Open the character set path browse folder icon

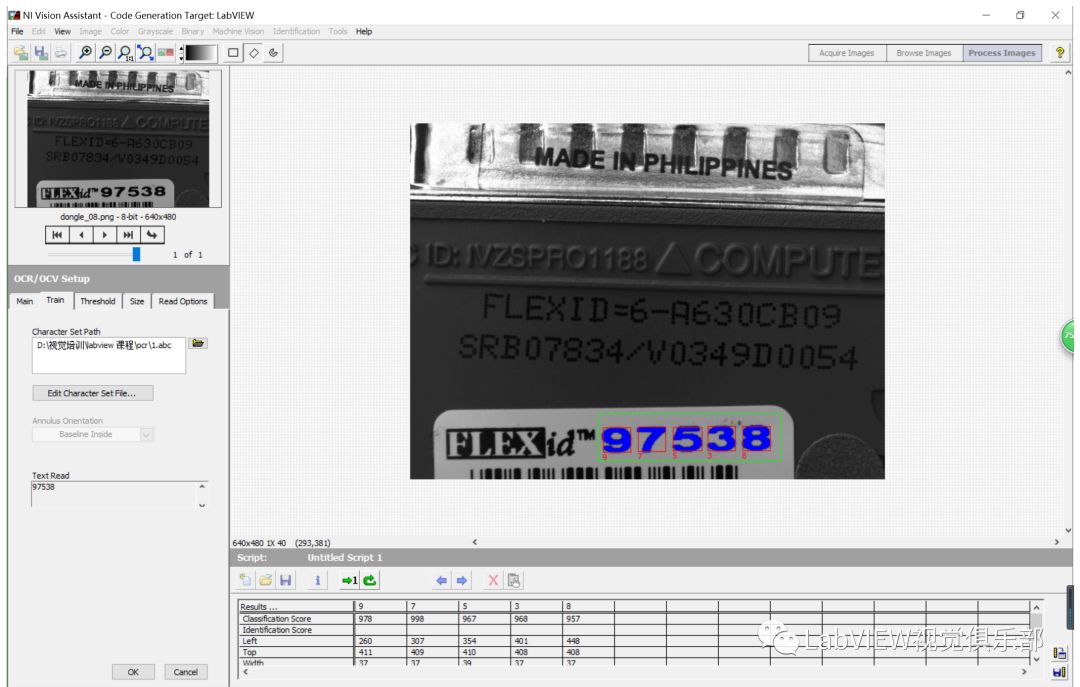click(x=197, y=342)
